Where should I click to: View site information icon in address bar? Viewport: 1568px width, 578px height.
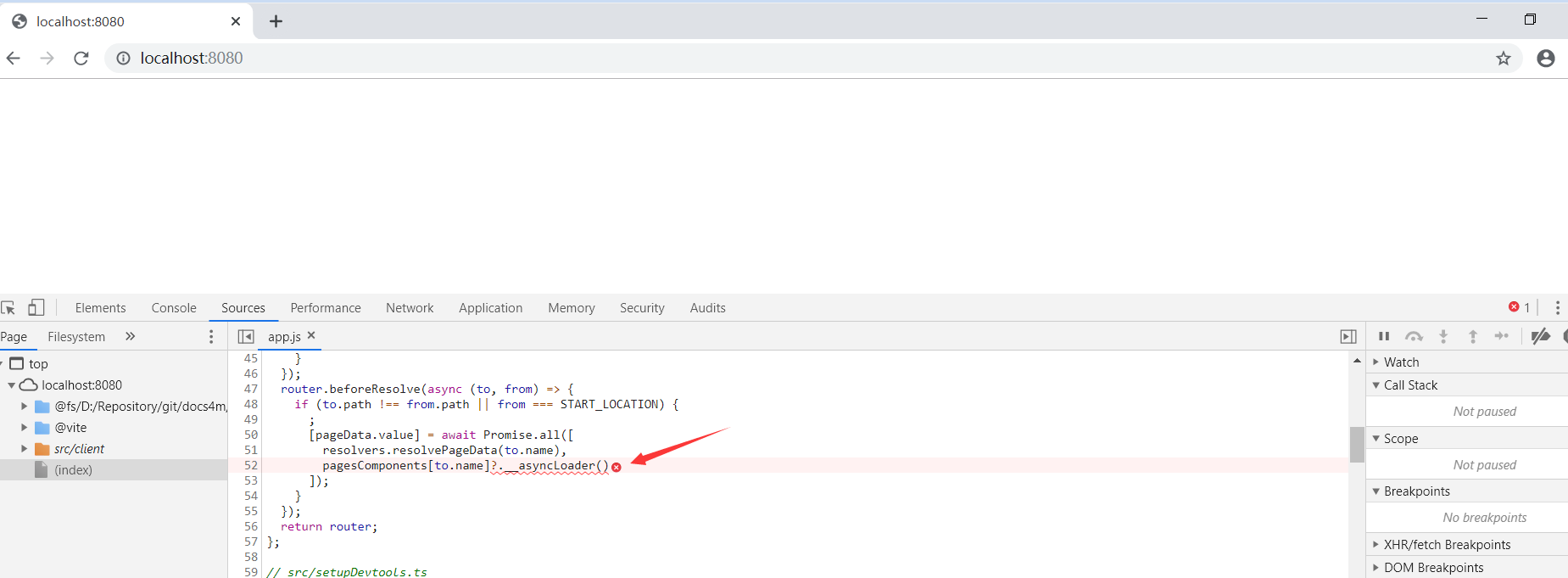coord(123,58)
